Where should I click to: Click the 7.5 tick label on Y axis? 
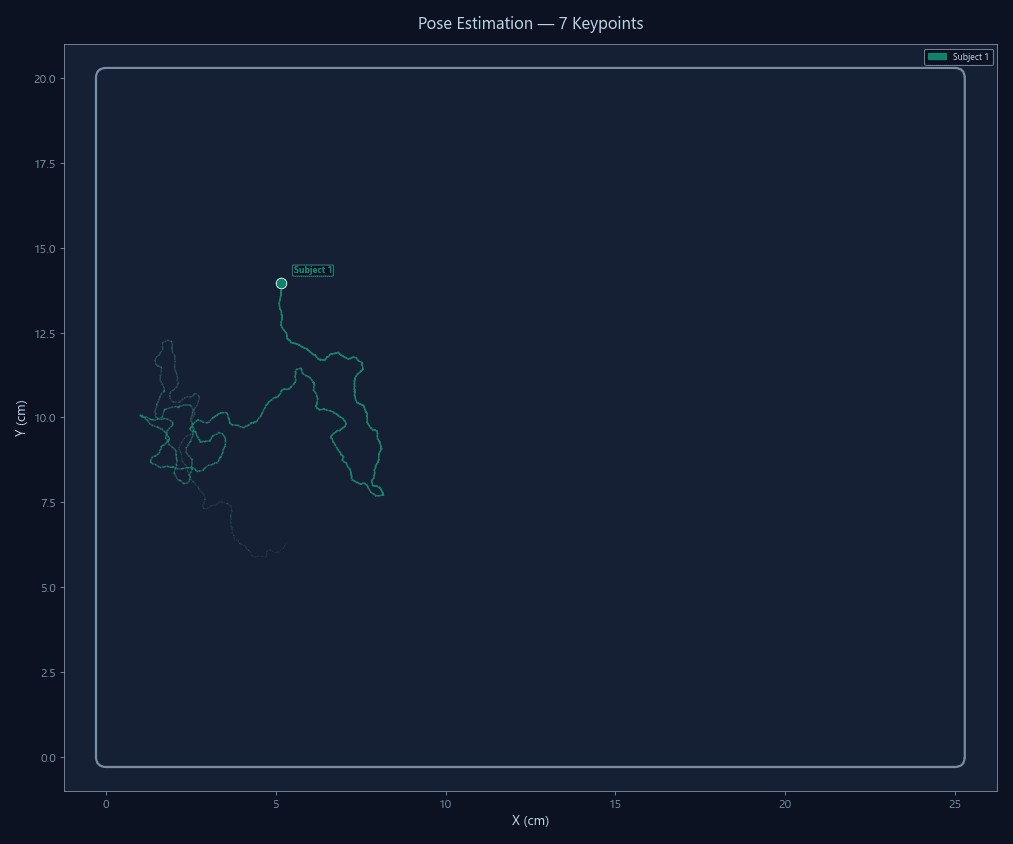[44, 503]
